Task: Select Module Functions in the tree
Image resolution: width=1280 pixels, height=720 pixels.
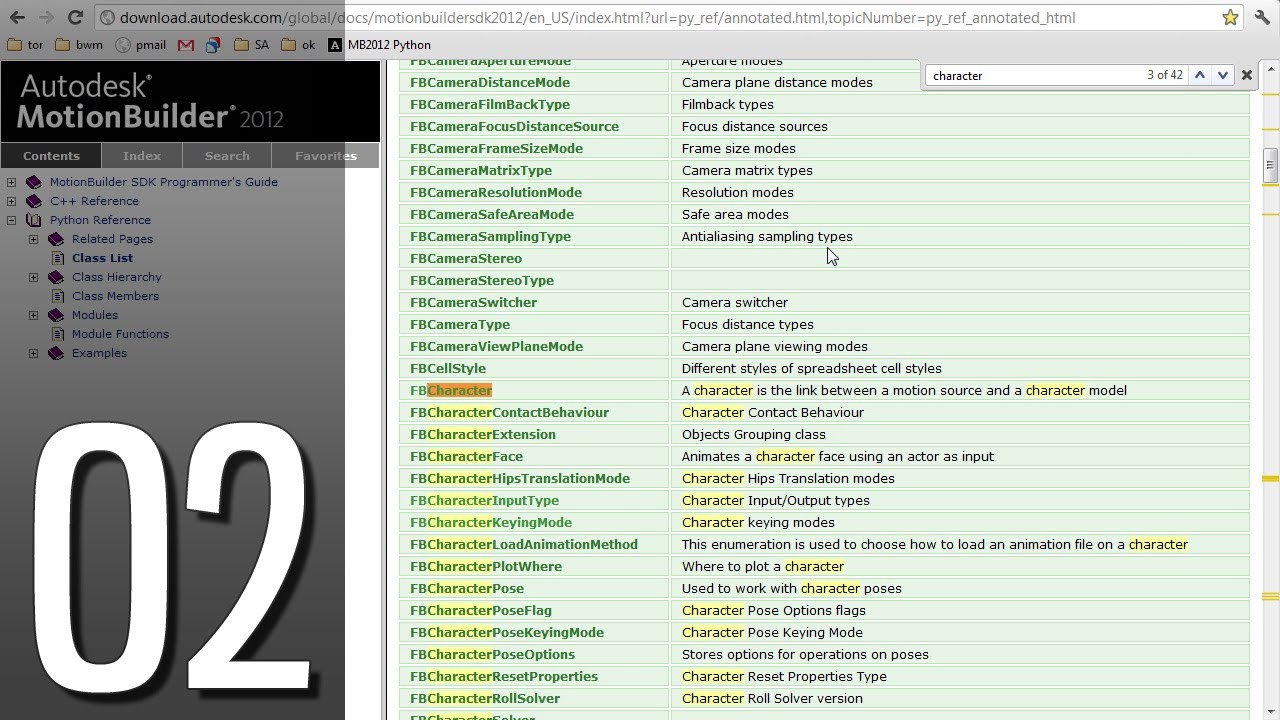Action: coord(120,334)
